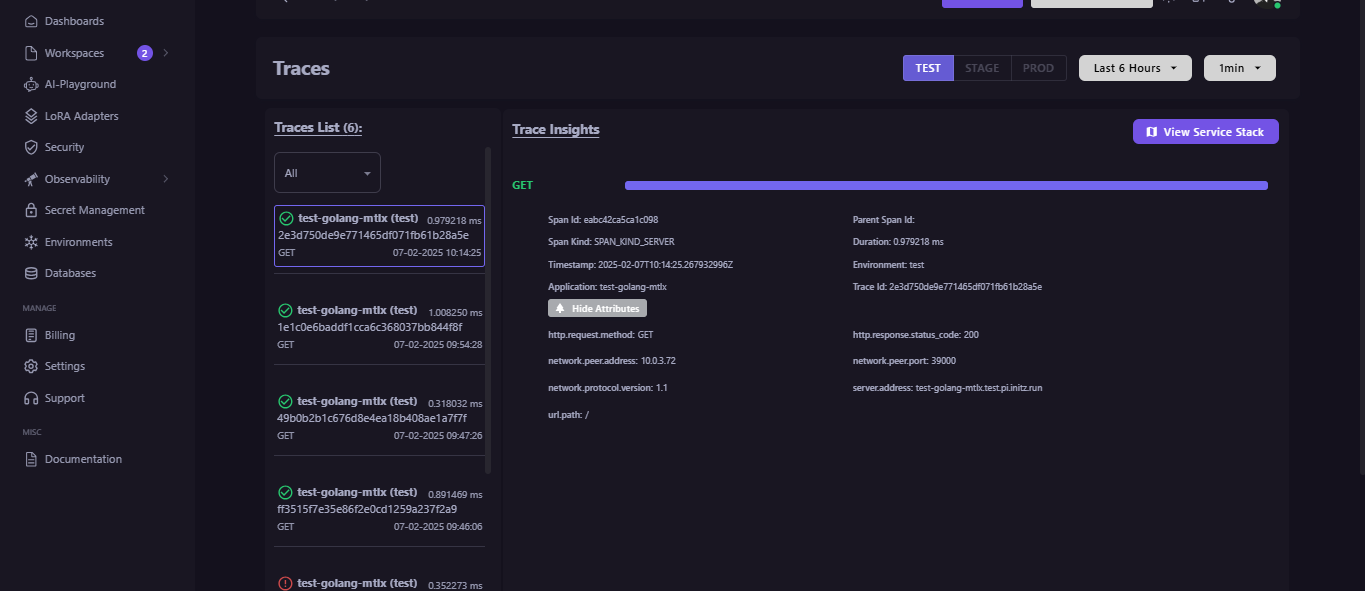Open the Last 6 Hours time range dropdown
The image size is (1365, 591).
(1135, 68)
